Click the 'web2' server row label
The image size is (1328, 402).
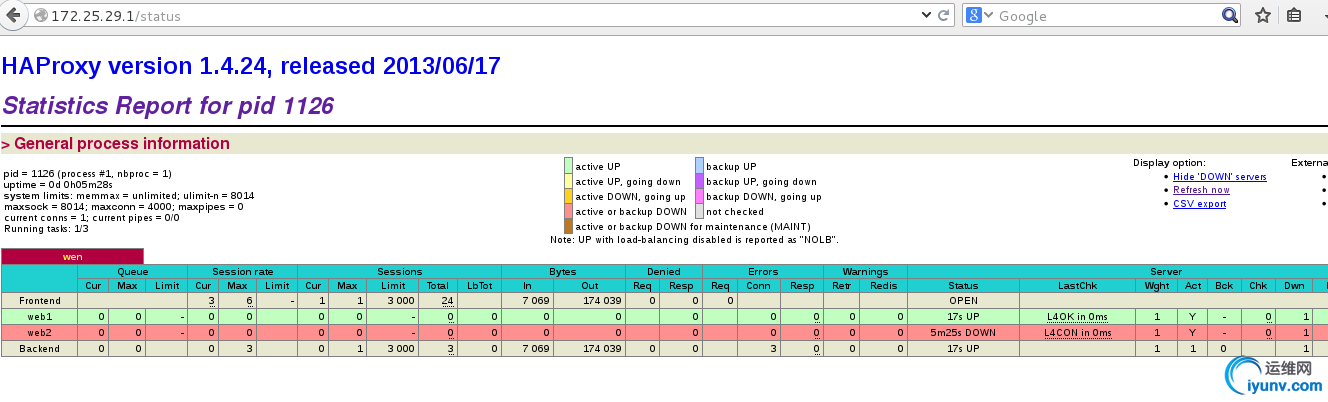39,332
